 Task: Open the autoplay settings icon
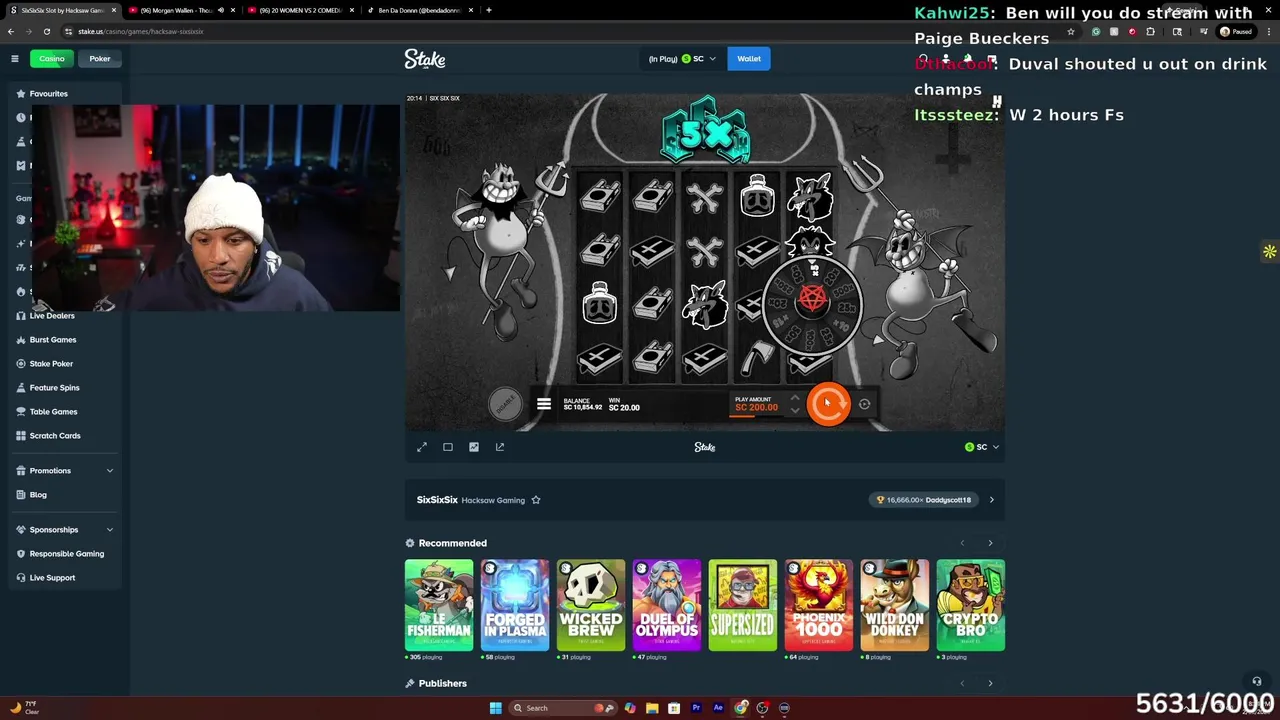pos(864,404)
